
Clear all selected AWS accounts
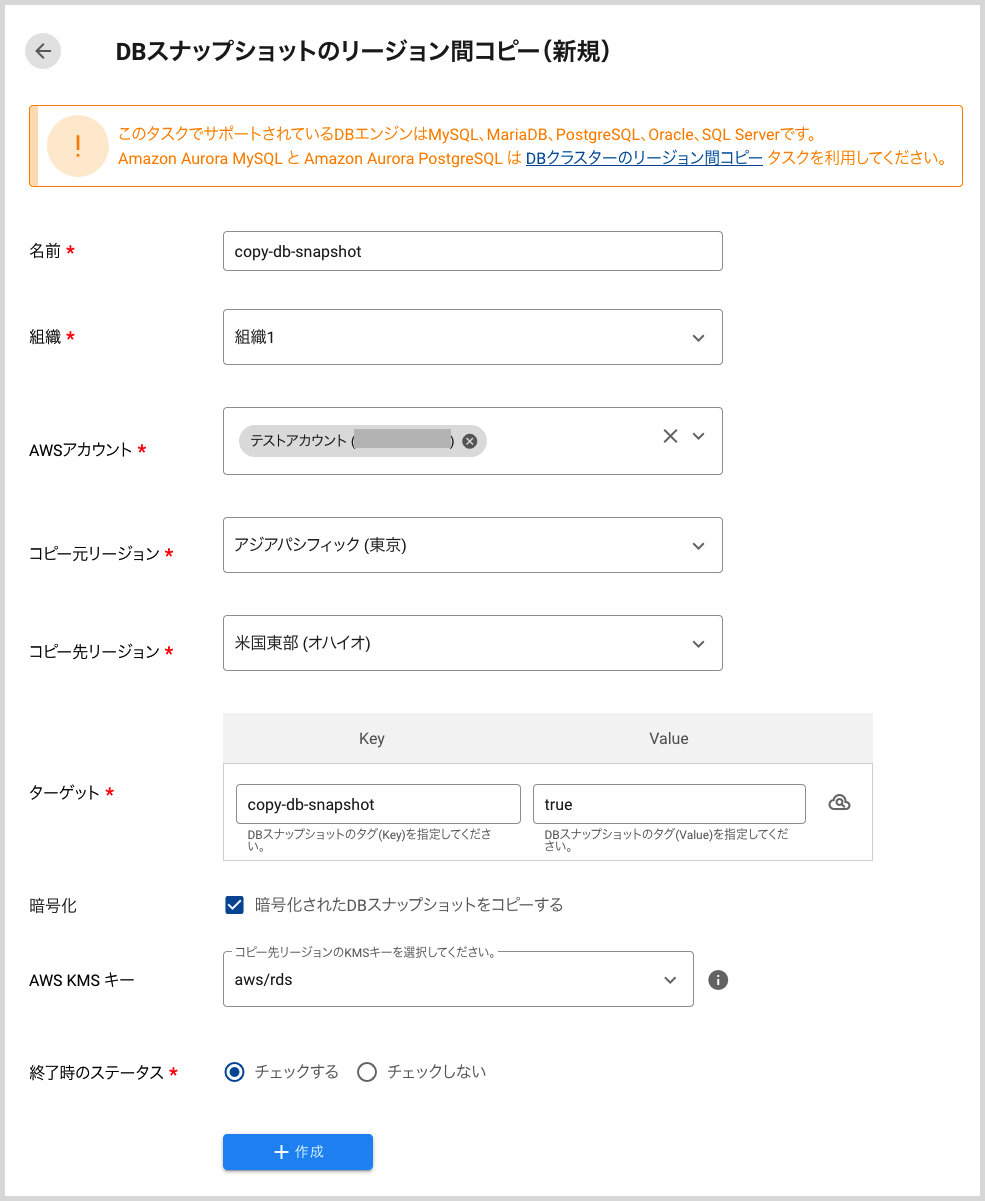pyautogui.click(x=670, y=436)
